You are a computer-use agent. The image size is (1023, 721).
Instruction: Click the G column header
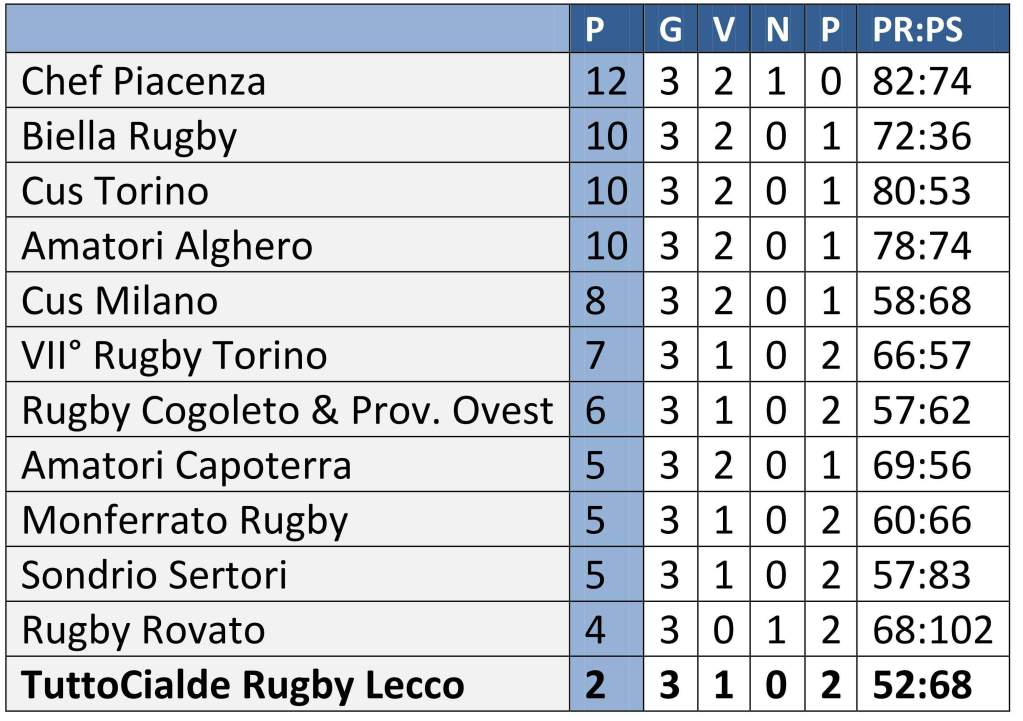670,29
